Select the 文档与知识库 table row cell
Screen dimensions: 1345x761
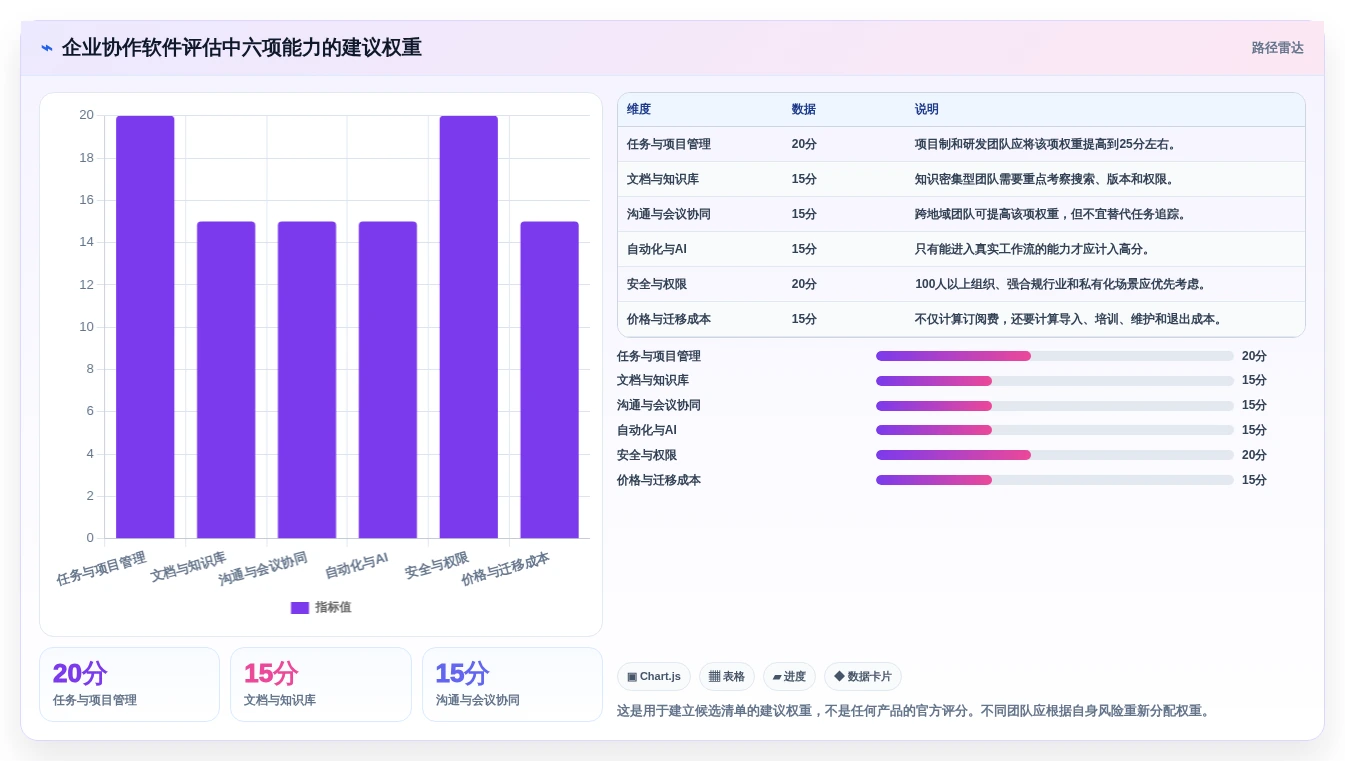point(663,179)
